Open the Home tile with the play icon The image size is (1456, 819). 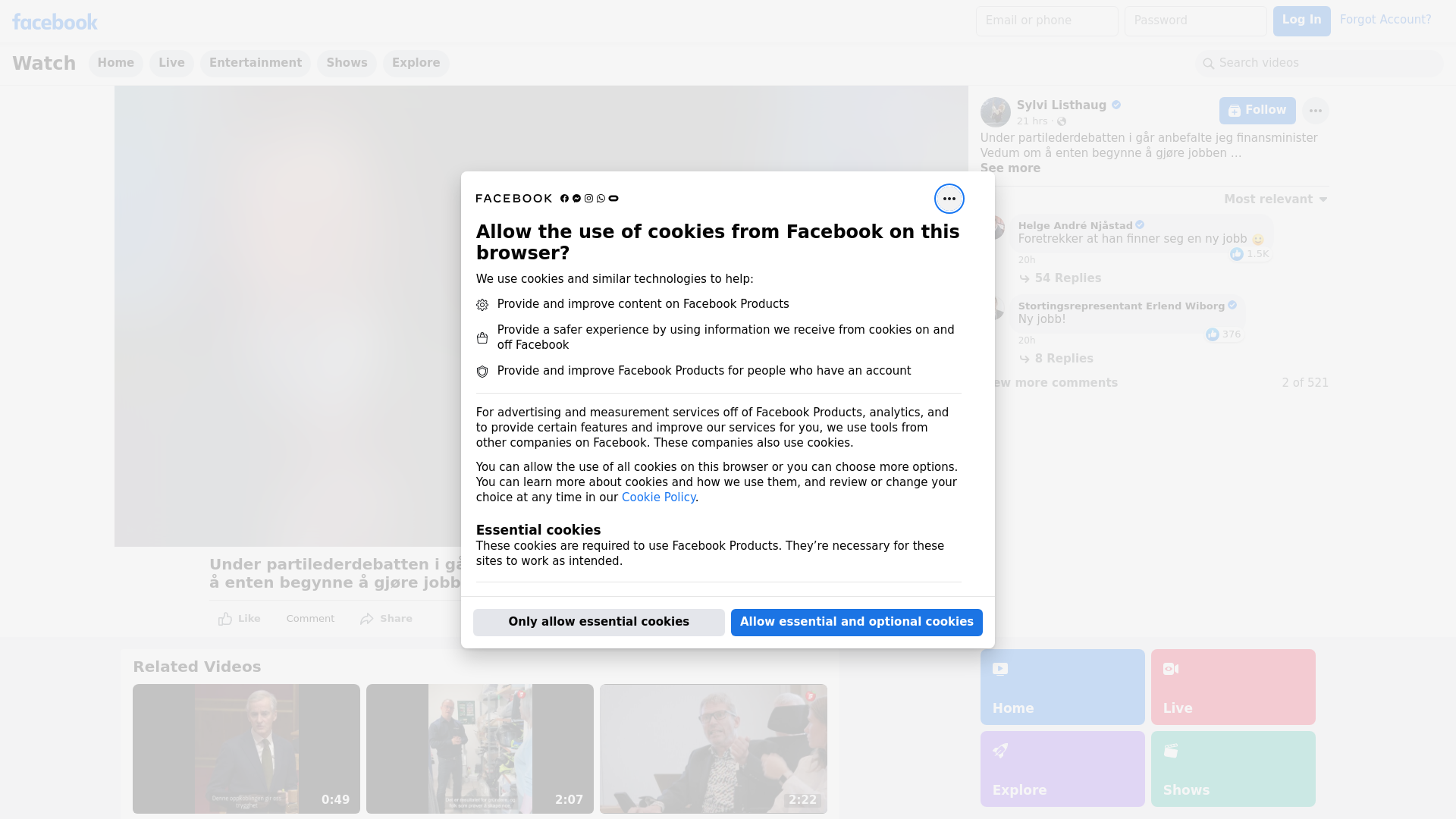[1062, 687]
